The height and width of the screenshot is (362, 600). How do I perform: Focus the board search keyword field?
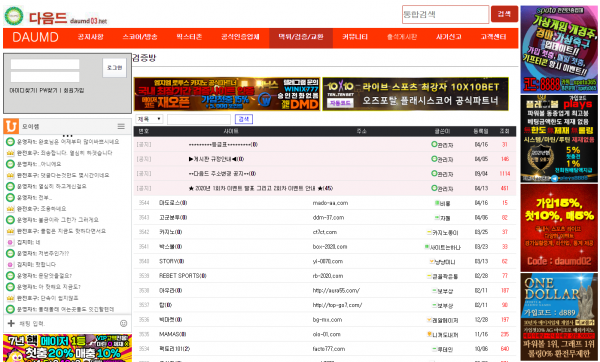[199, 119]
